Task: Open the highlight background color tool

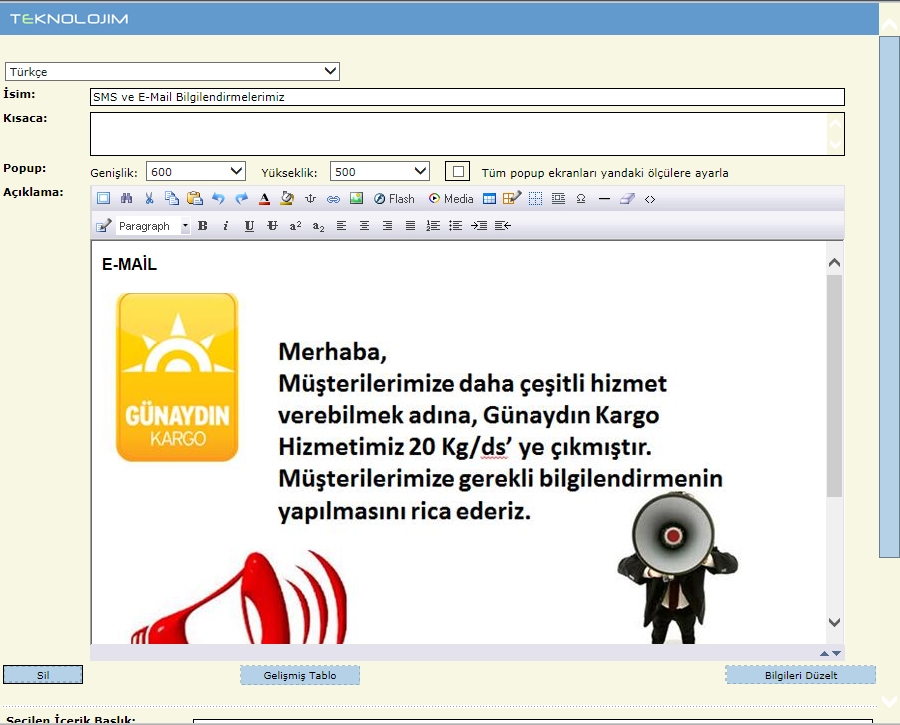Action: (287, 199)
